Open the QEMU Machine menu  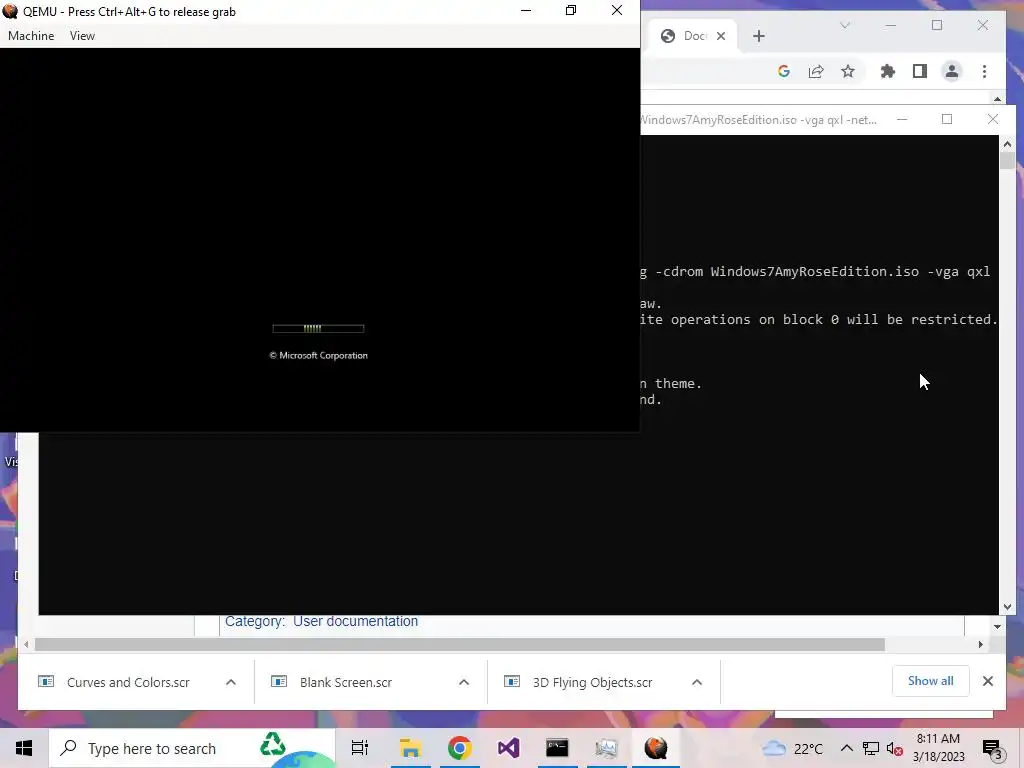[x=31, y=36]
